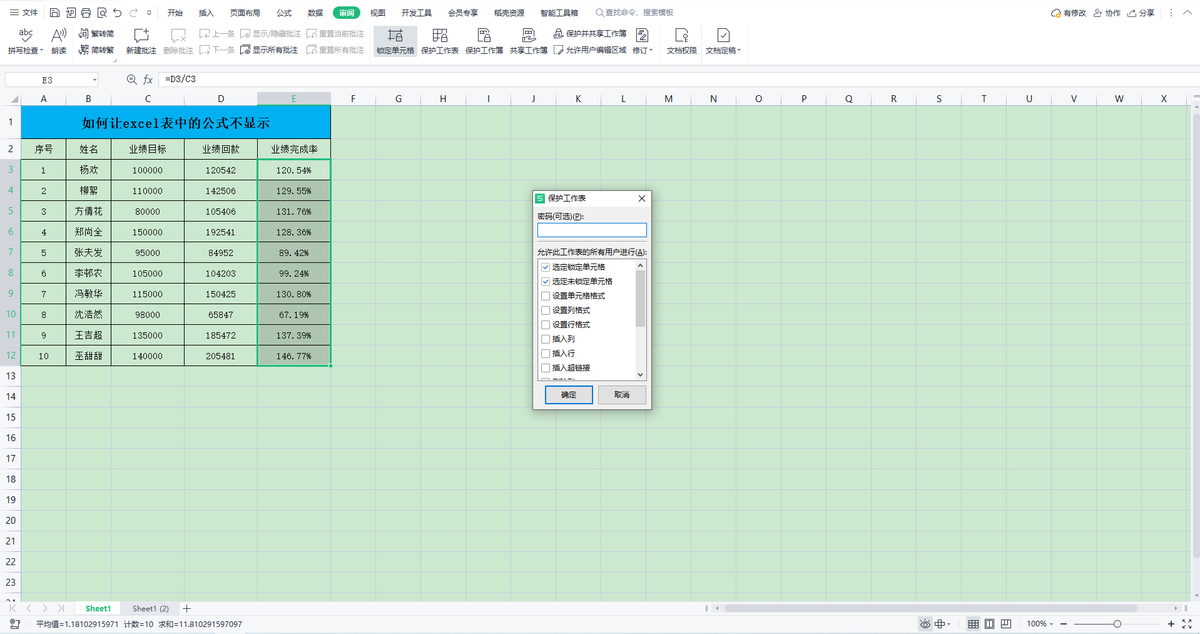Check 插入列 checkbox
Image resolution: width=1200 pixels, height=634 pixels.
(x=545, y=339)
